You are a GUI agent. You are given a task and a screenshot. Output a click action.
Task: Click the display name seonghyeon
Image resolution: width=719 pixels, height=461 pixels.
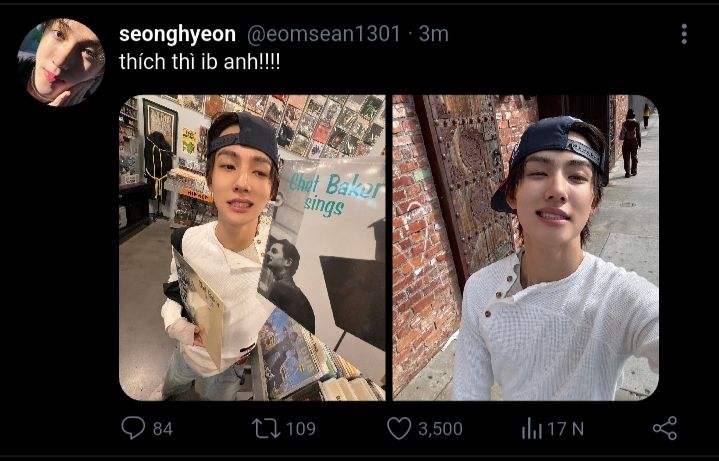[177, 34]
